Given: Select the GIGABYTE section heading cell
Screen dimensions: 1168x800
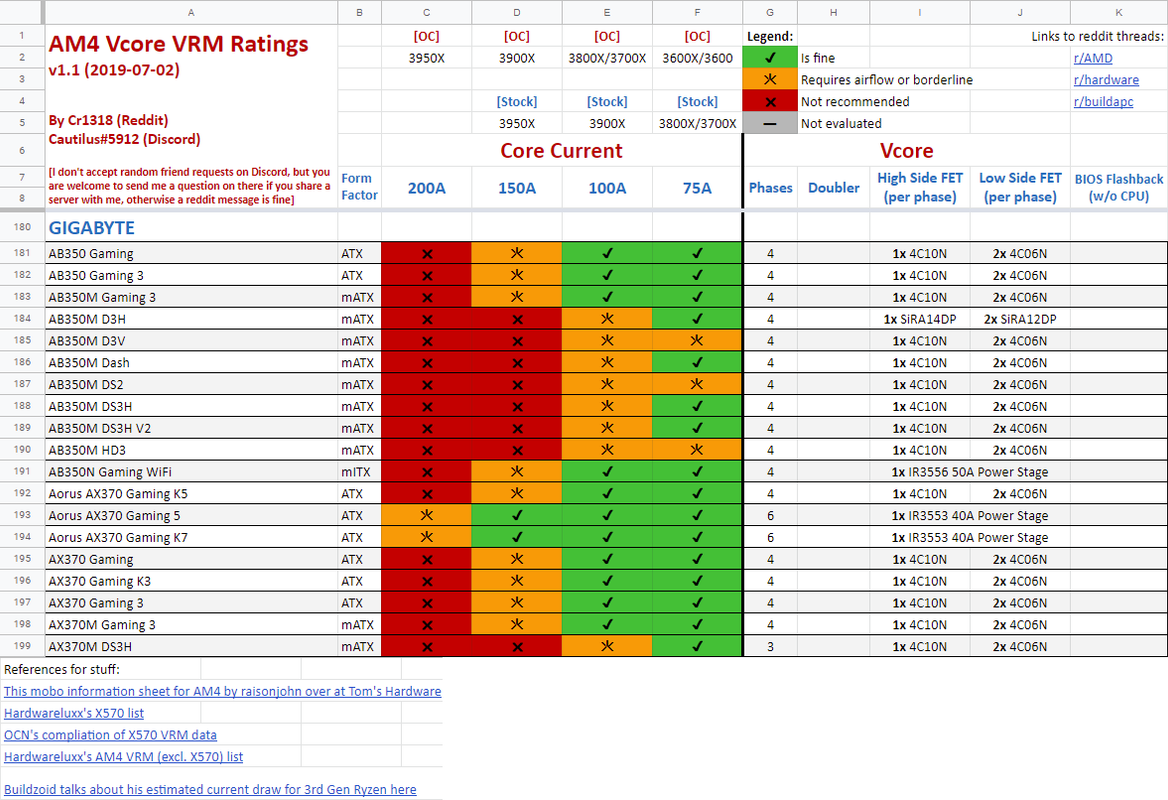Looking at the screenshot, I should 191,227.
